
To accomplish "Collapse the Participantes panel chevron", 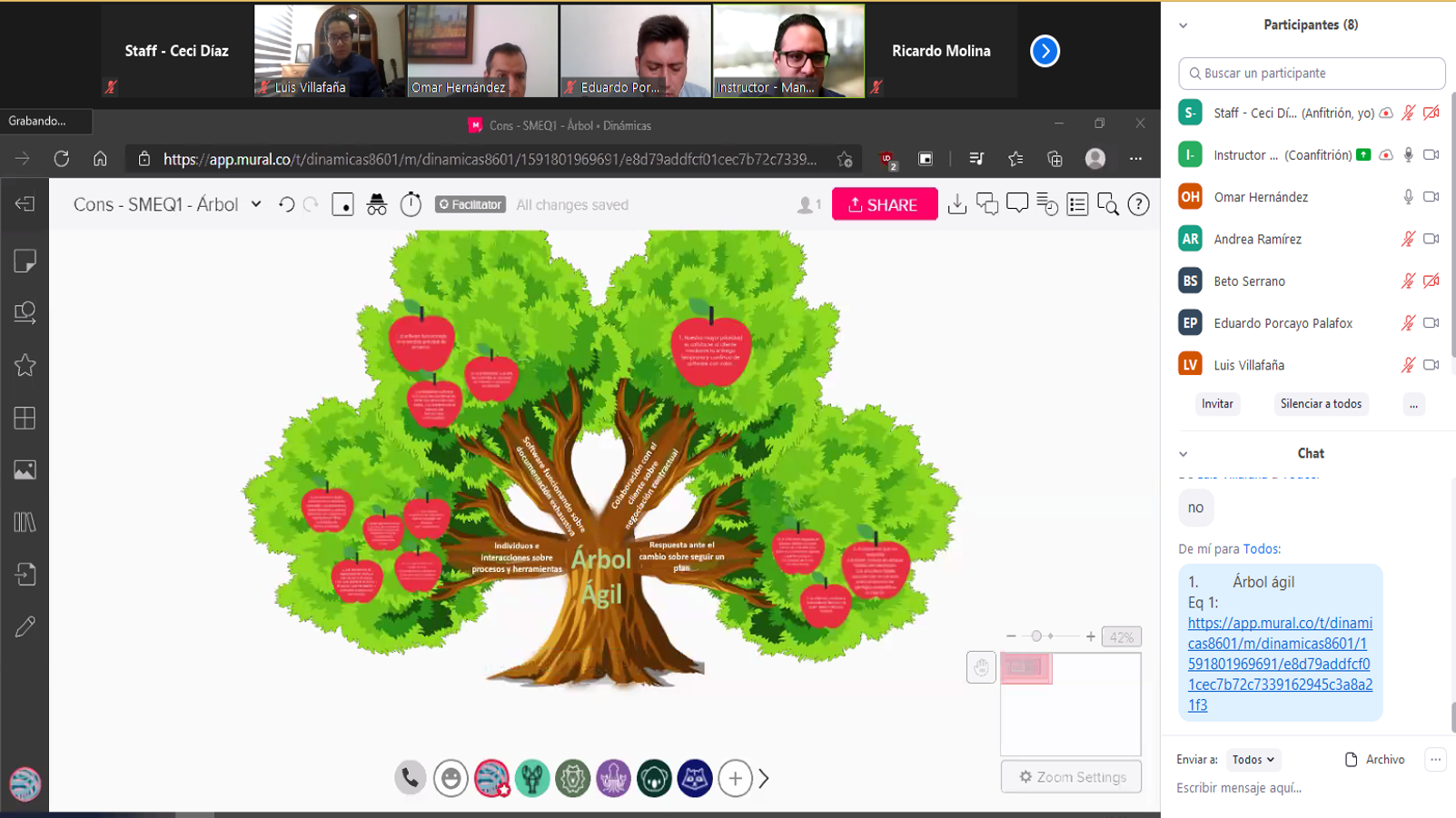I will pos(1184,25).
